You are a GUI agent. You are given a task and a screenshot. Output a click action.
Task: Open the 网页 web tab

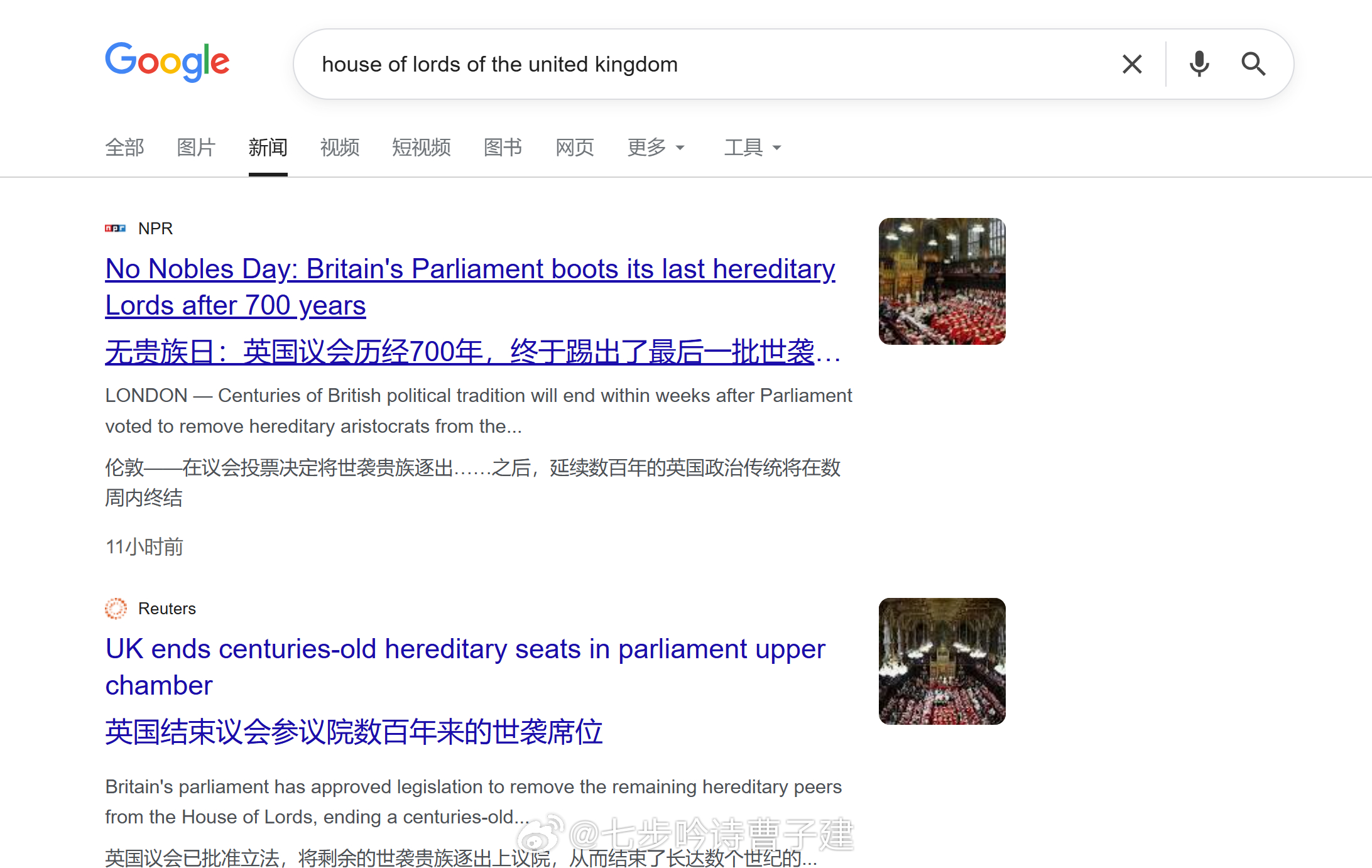click(x=575, y=148)
